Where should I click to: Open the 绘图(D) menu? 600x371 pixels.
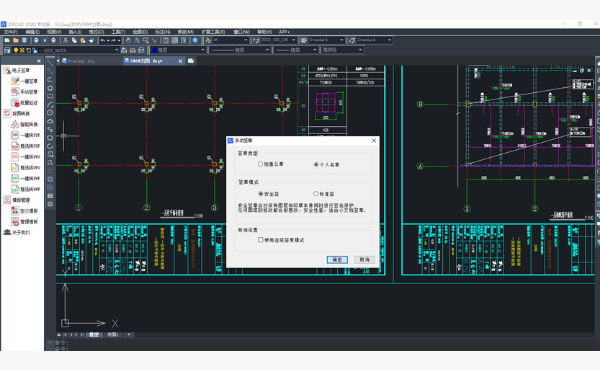pos(140,32)
